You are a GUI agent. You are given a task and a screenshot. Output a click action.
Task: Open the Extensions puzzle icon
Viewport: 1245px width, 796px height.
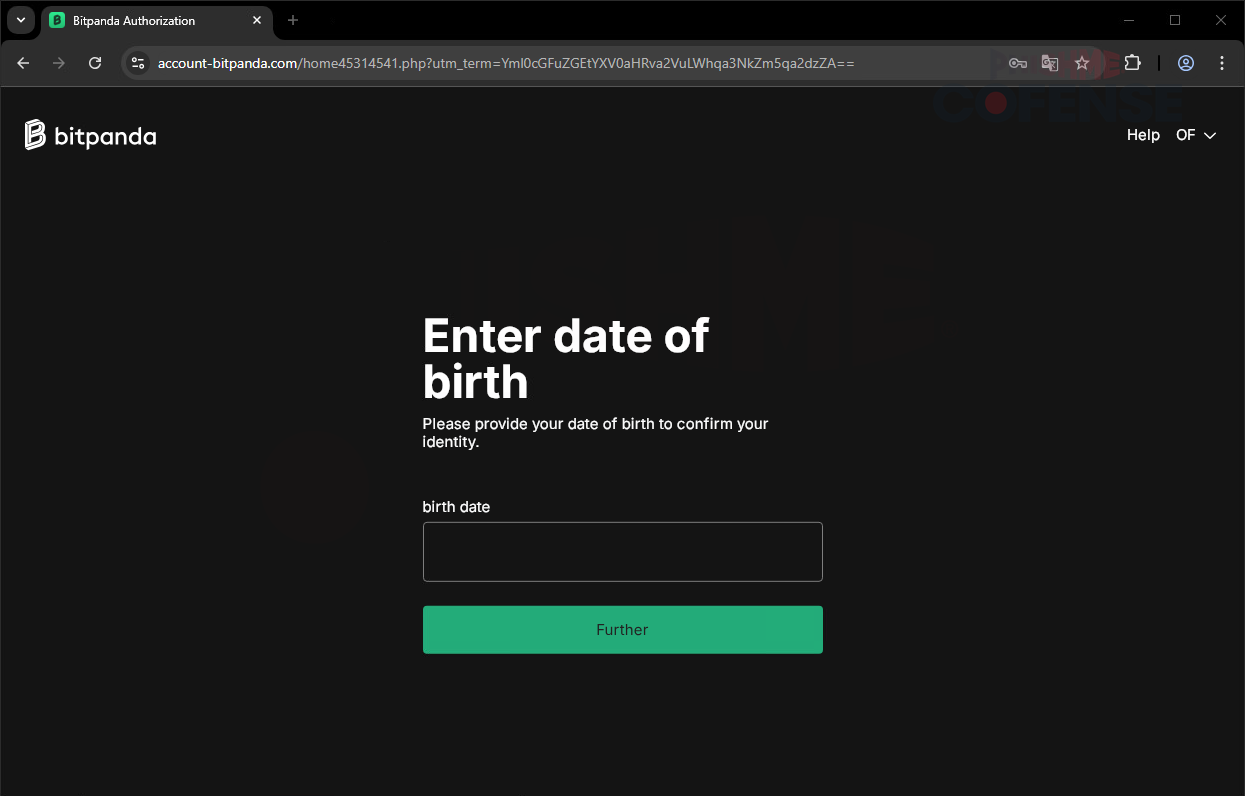point(1132,63)
